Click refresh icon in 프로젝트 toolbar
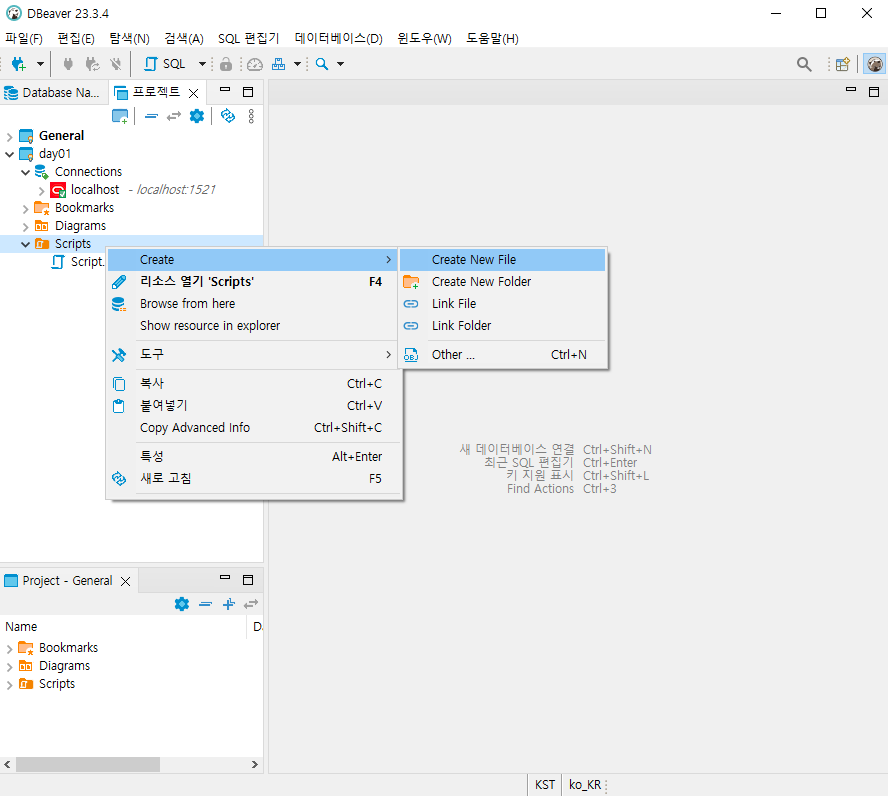 pos(228,116)
